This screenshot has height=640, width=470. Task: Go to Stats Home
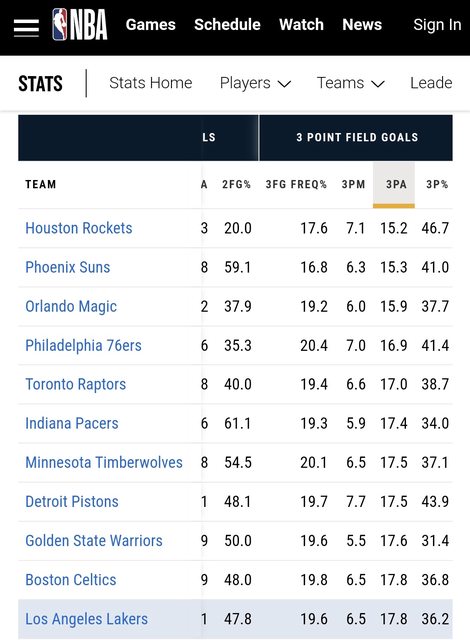coord(151,83)
